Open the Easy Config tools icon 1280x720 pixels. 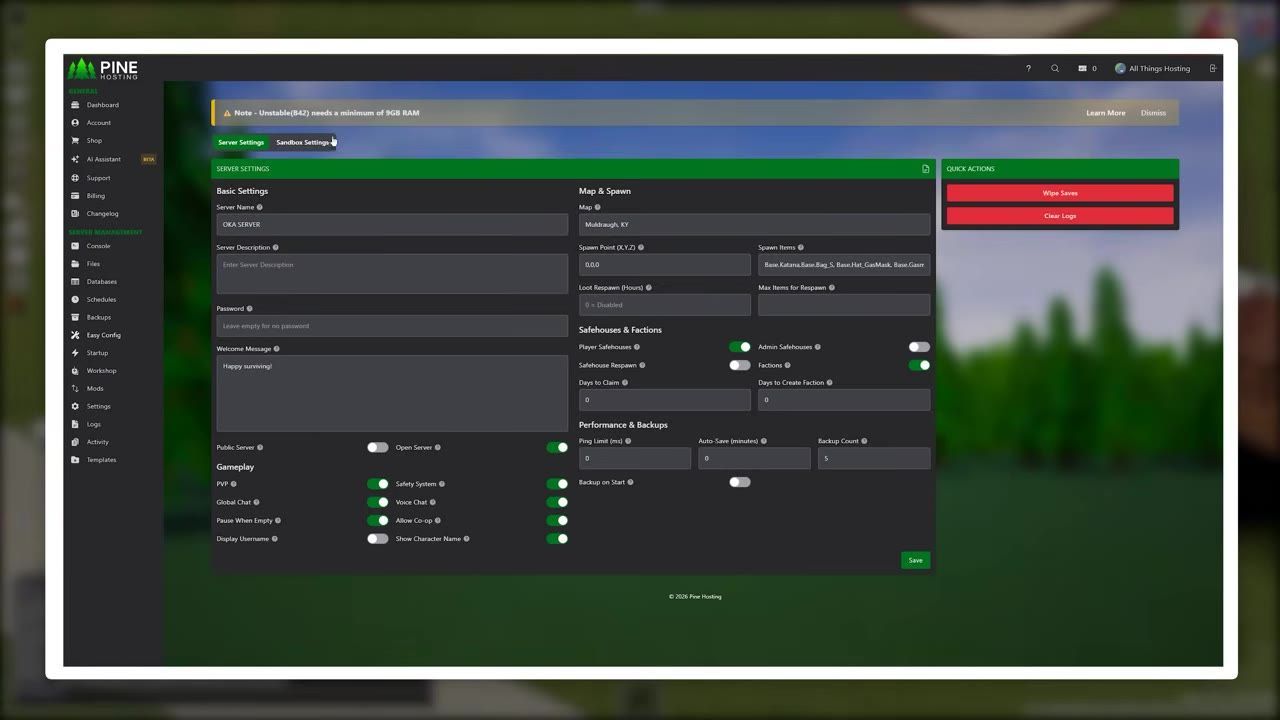(x=75, y=335)
